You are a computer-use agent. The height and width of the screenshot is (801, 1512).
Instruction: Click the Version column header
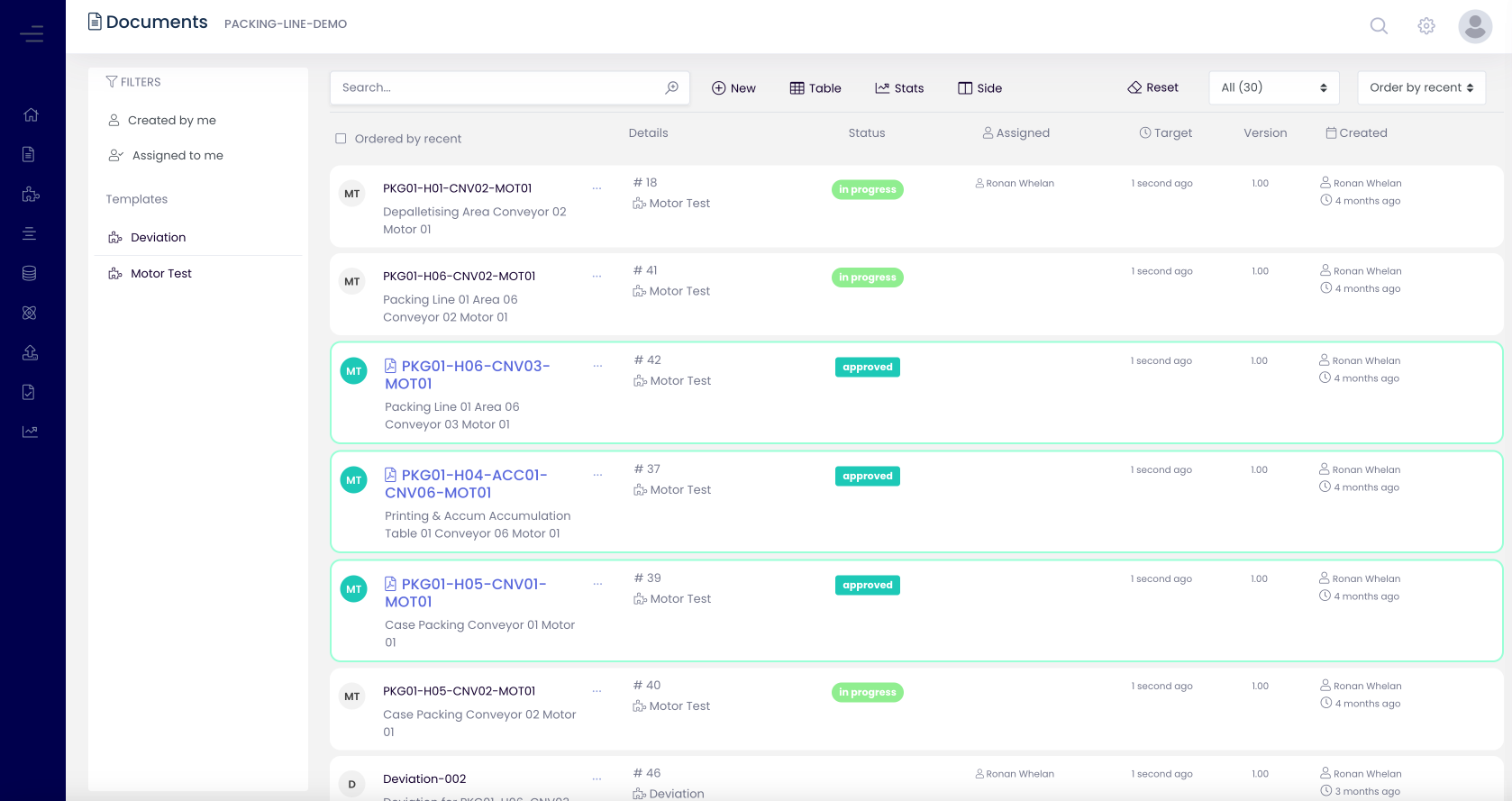point(1265,132)
